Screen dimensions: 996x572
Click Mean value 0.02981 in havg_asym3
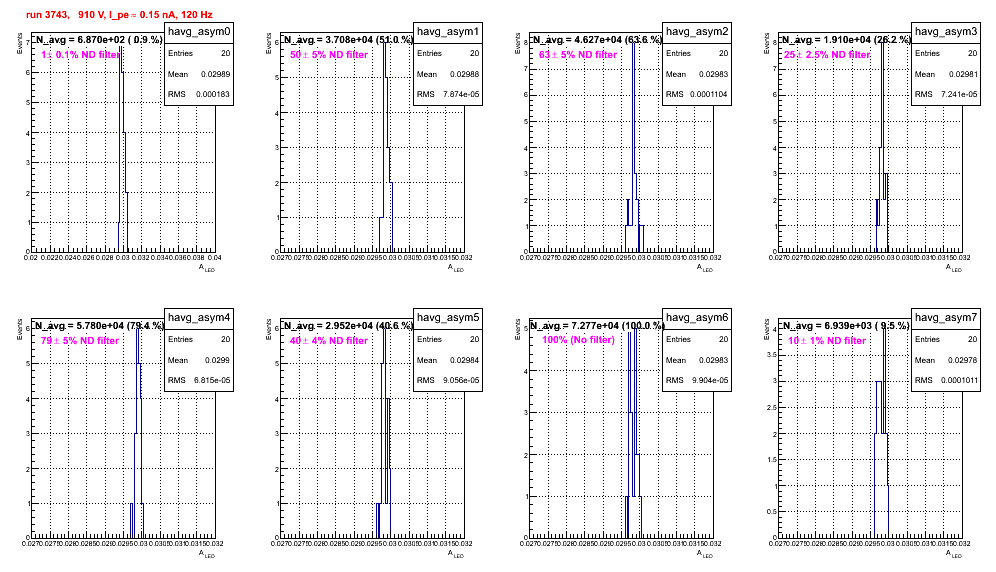click(962, 74)
